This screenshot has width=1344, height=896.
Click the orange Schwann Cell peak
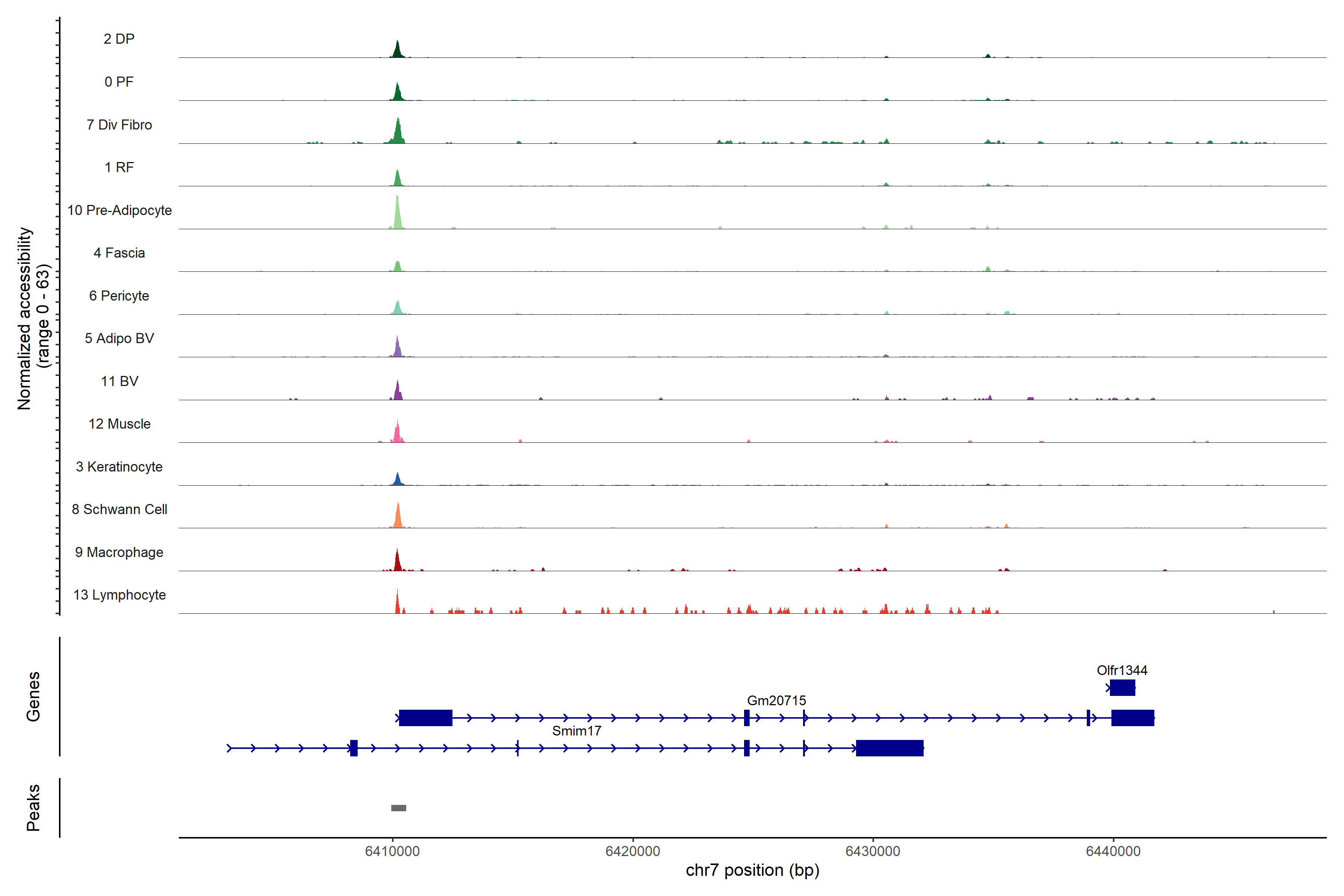tap(398, 518)
